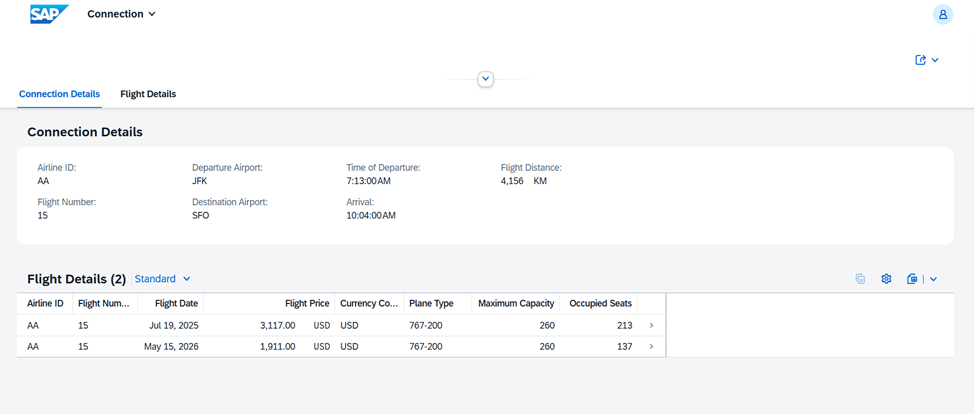
Task: Open the export options dropdown arrow
Action: (934, 279)
